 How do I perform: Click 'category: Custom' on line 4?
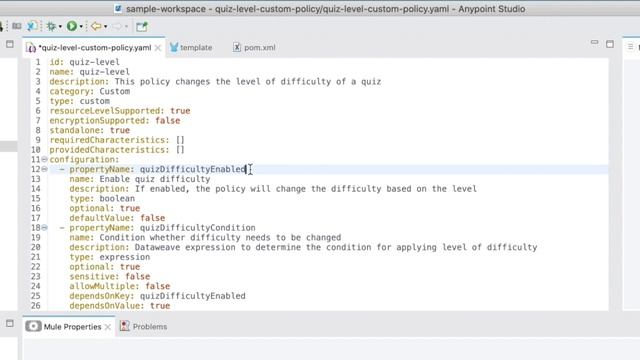pos(89,91)
